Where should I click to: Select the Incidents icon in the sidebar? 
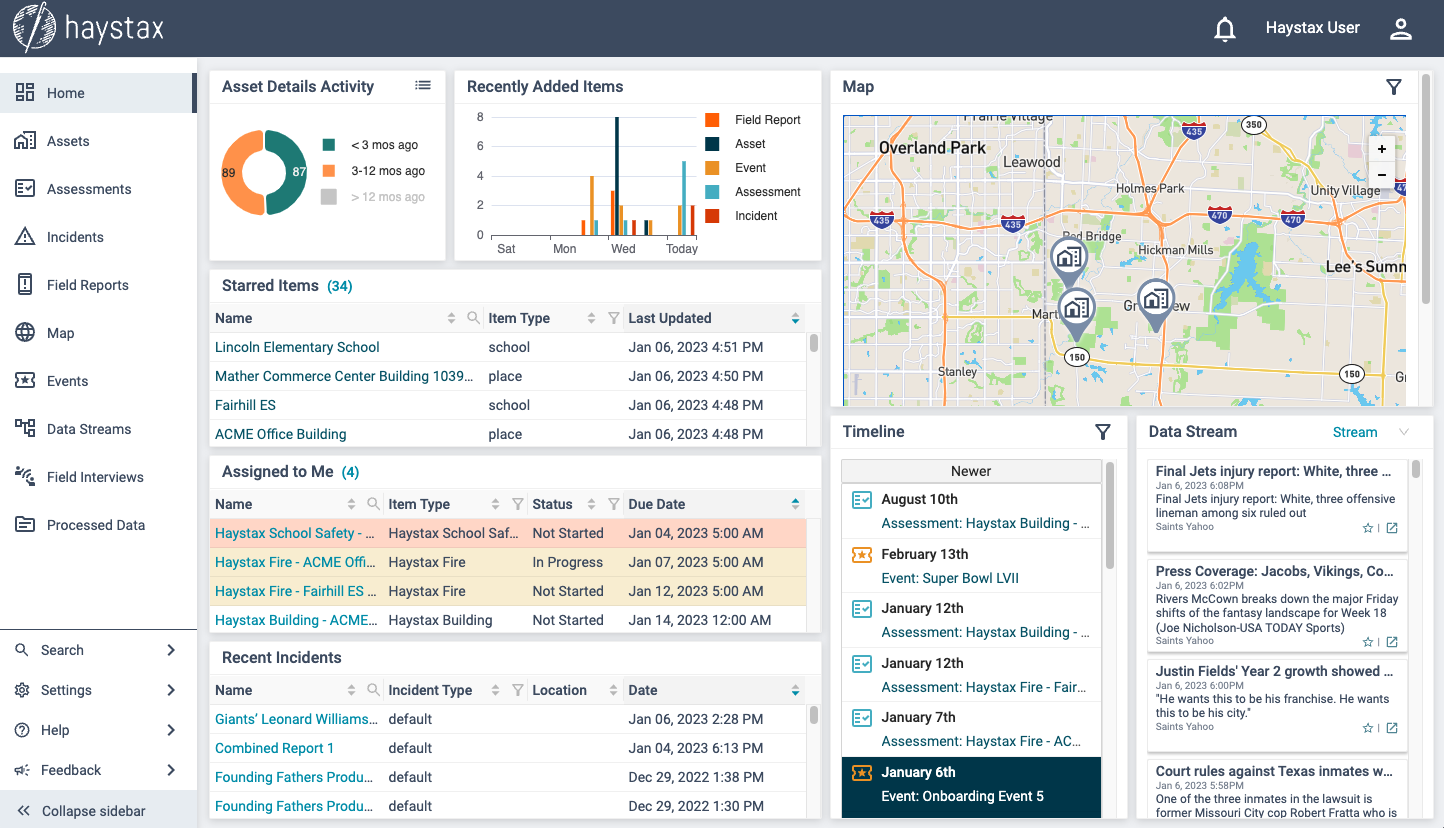tap(25, 237)
